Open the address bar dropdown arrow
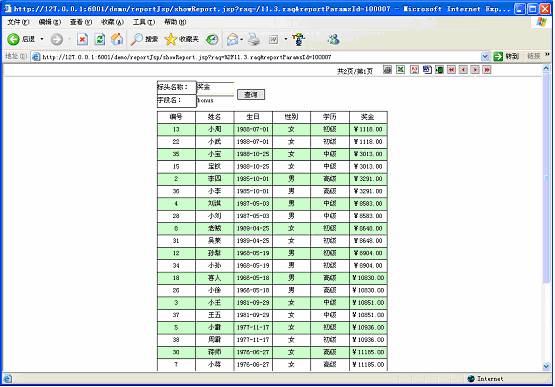This screenshot has height=387, width=555. tap(485, 57)
